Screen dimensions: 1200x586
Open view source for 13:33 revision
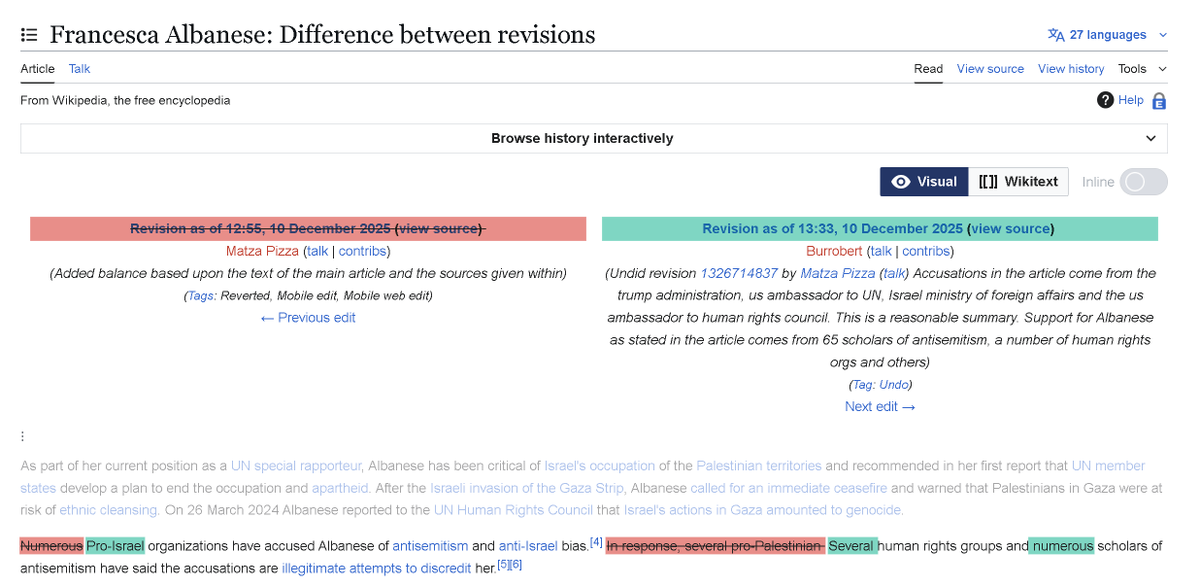pos(1010,229)
